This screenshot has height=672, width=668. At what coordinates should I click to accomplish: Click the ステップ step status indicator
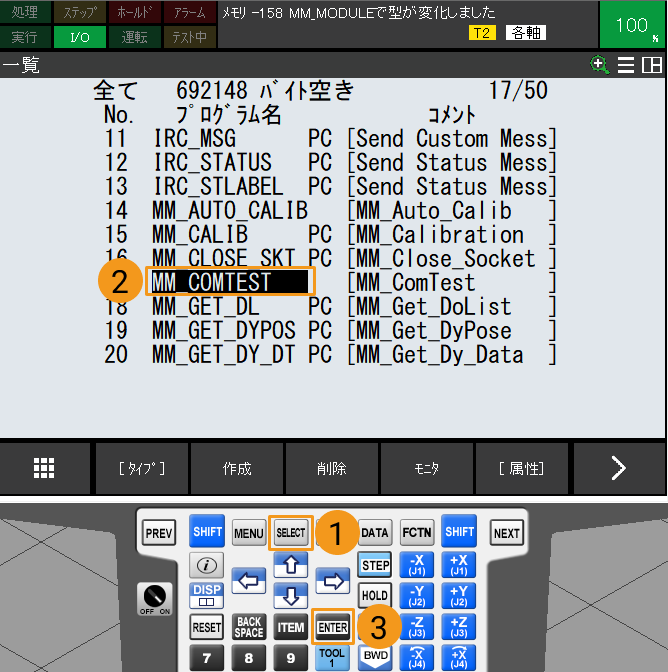[80, 12]
